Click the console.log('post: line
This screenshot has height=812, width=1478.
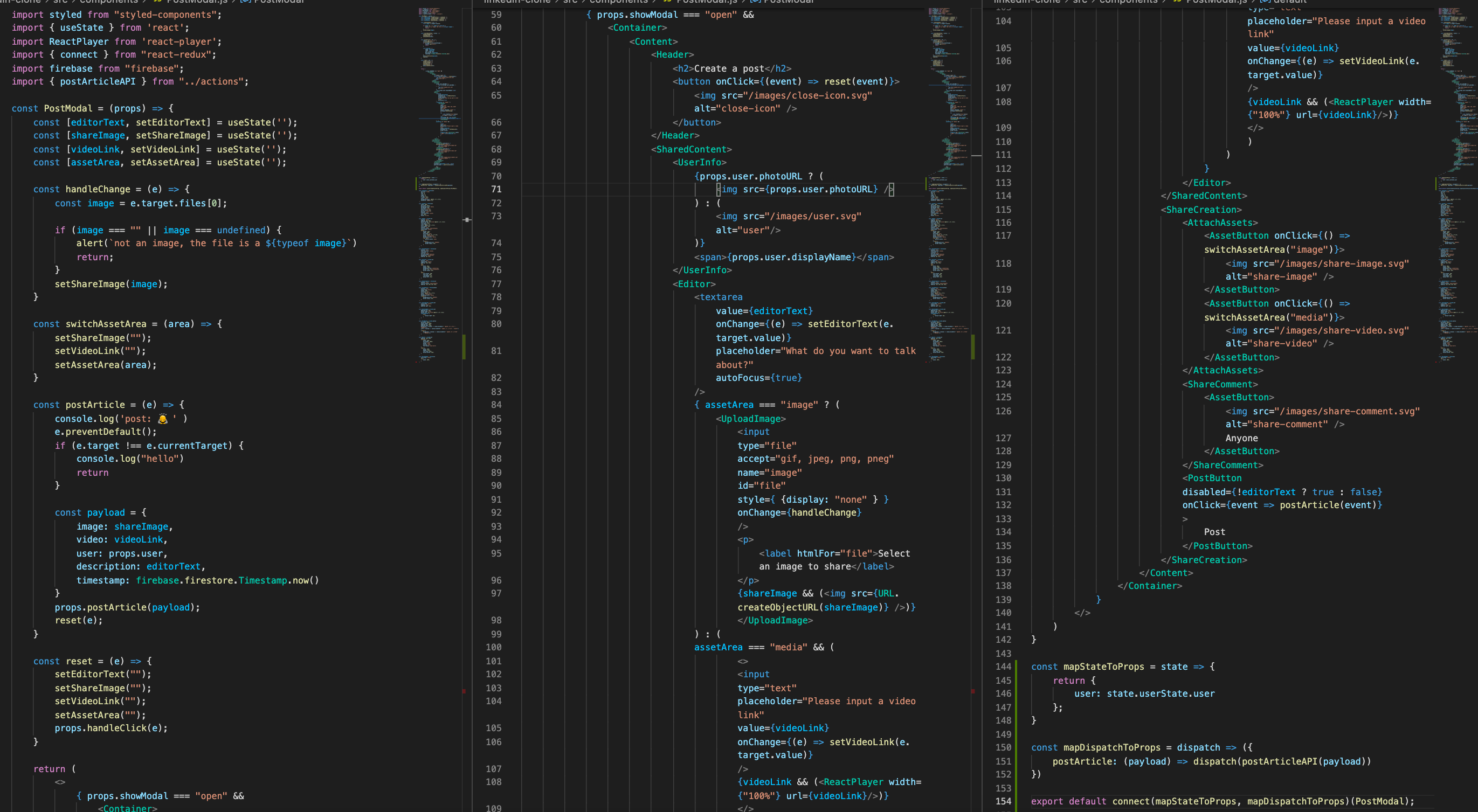121,419
